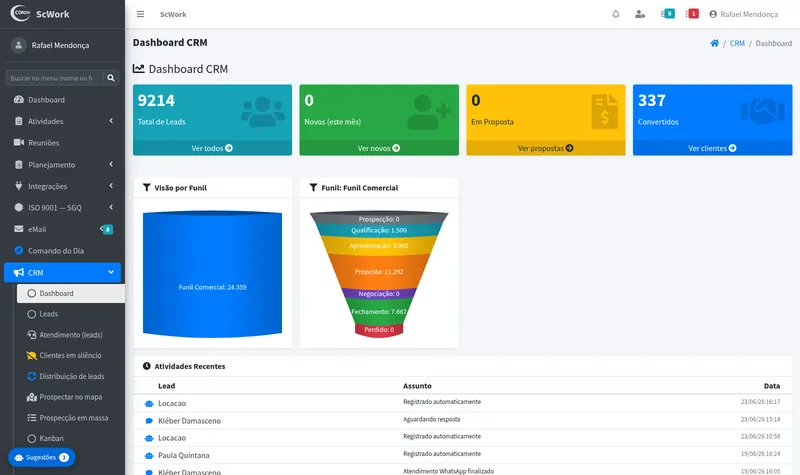The image size is (800, 475).
Task: Click the Negociação: 0 funnel segment
Action: [x=379, y=293]
